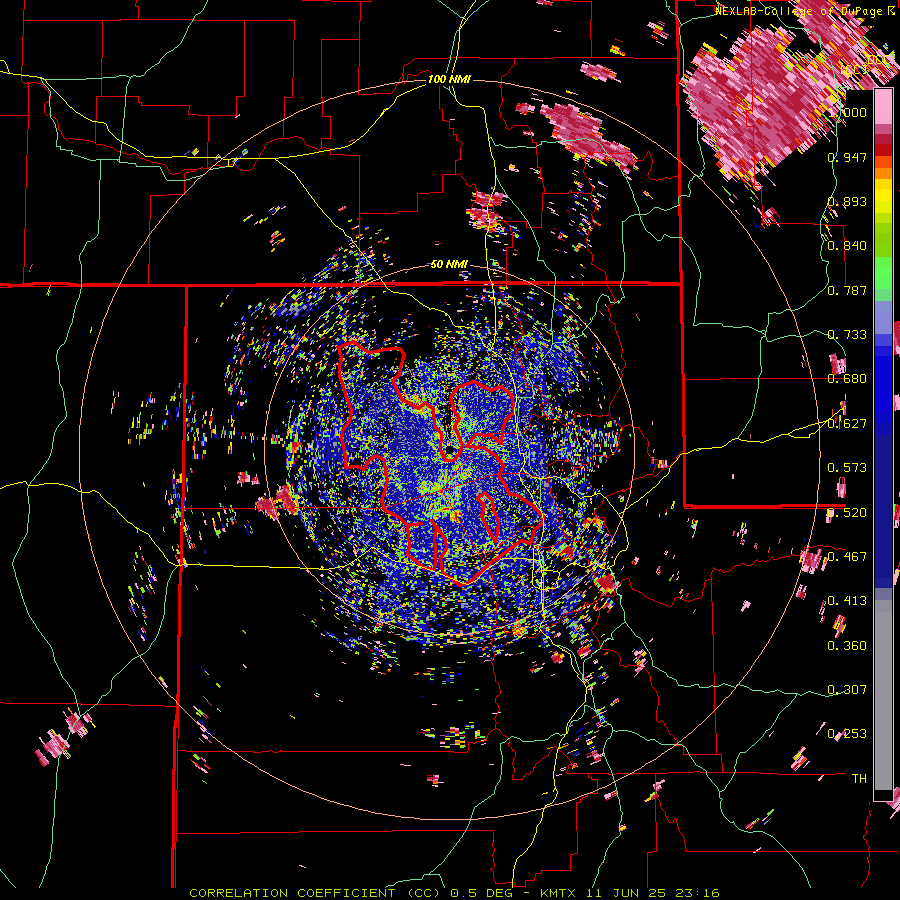The height and width of the screenshot is (900, 900).
Task: Click the 0.680 scale label
Action: tap(847, 379)
